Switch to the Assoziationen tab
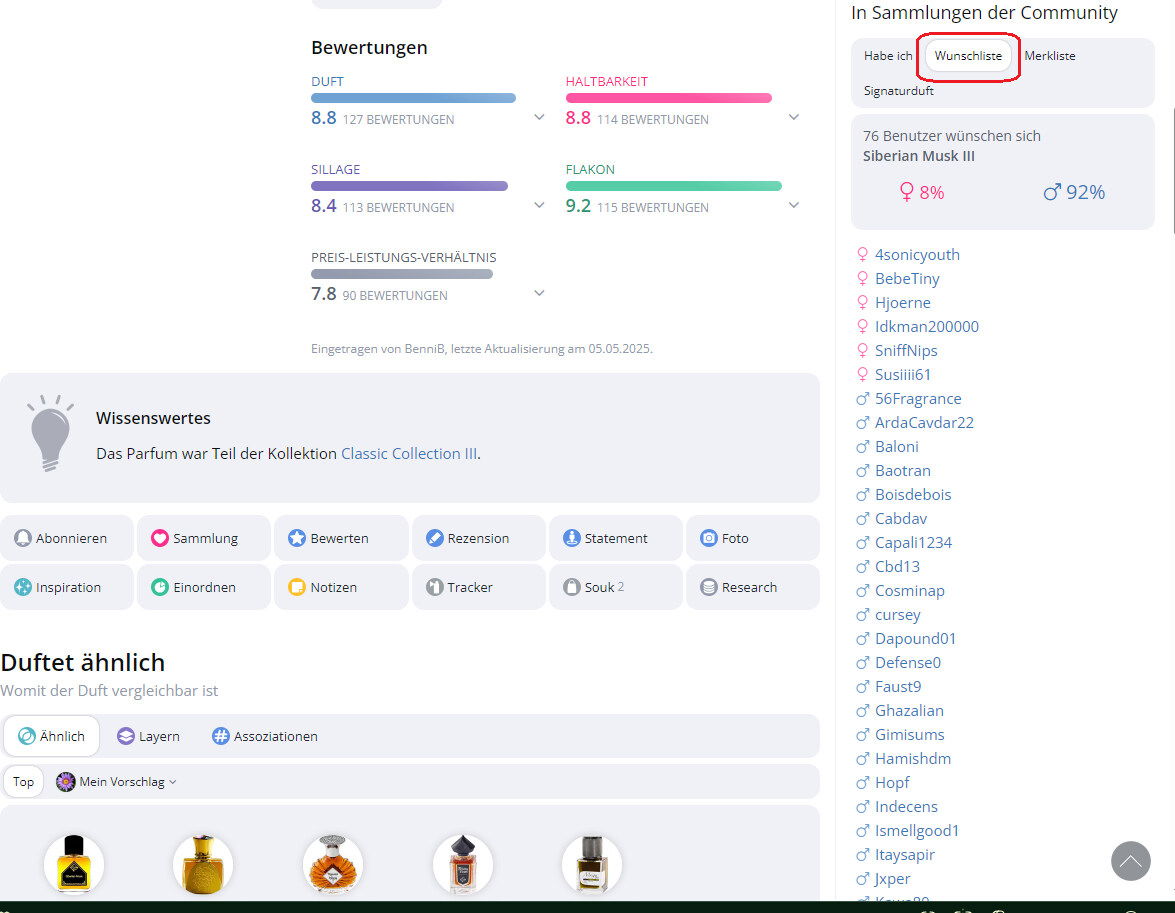Viewport: 1175px width, 913px height. (x=265, y=736)
